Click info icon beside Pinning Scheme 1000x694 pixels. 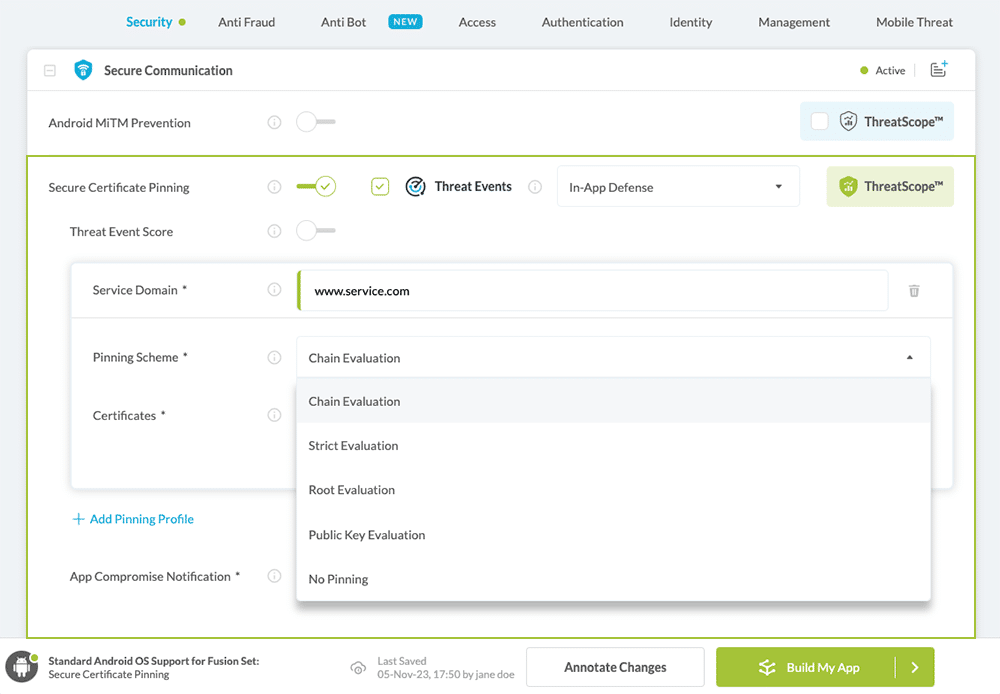pyautogui.click(x=274, y=358)
